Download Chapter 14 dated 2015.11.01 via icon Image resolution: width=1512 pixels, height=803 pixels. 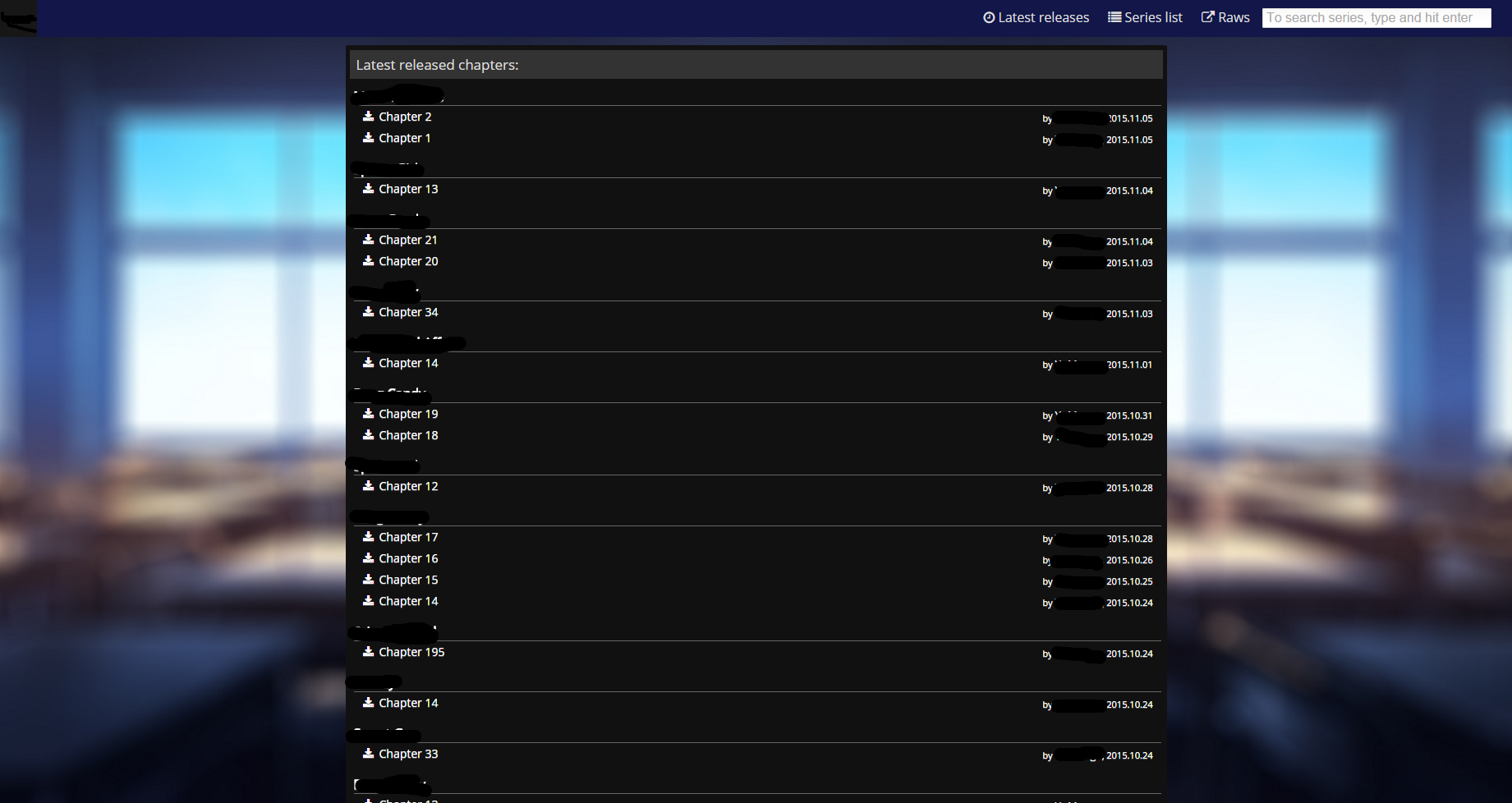[x=369, y=363]
